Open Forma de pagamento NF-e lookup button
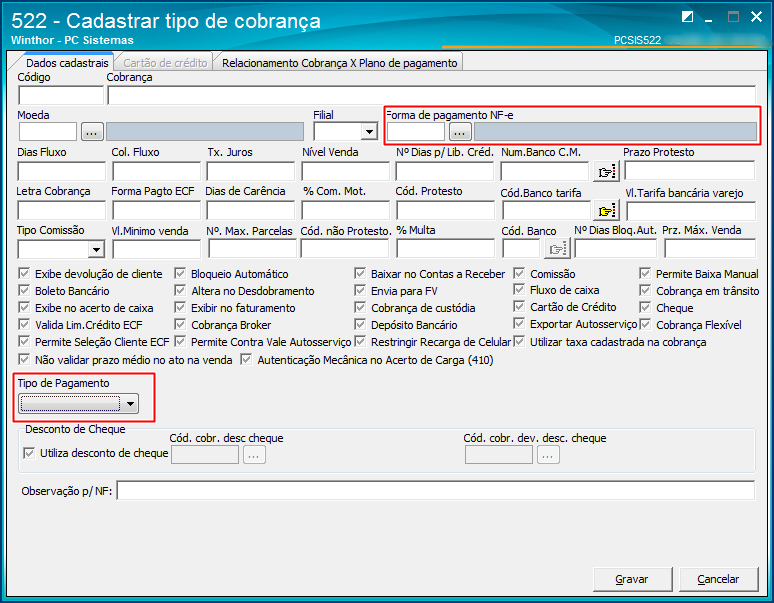Screen dimensions: 774x603 point(460,132)
